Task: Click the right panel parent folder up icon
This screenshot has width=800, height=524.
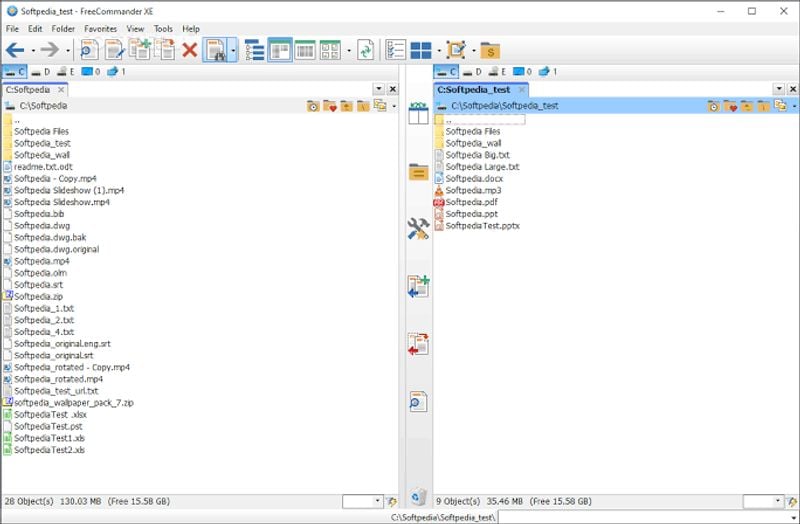Action: point(747,106)
